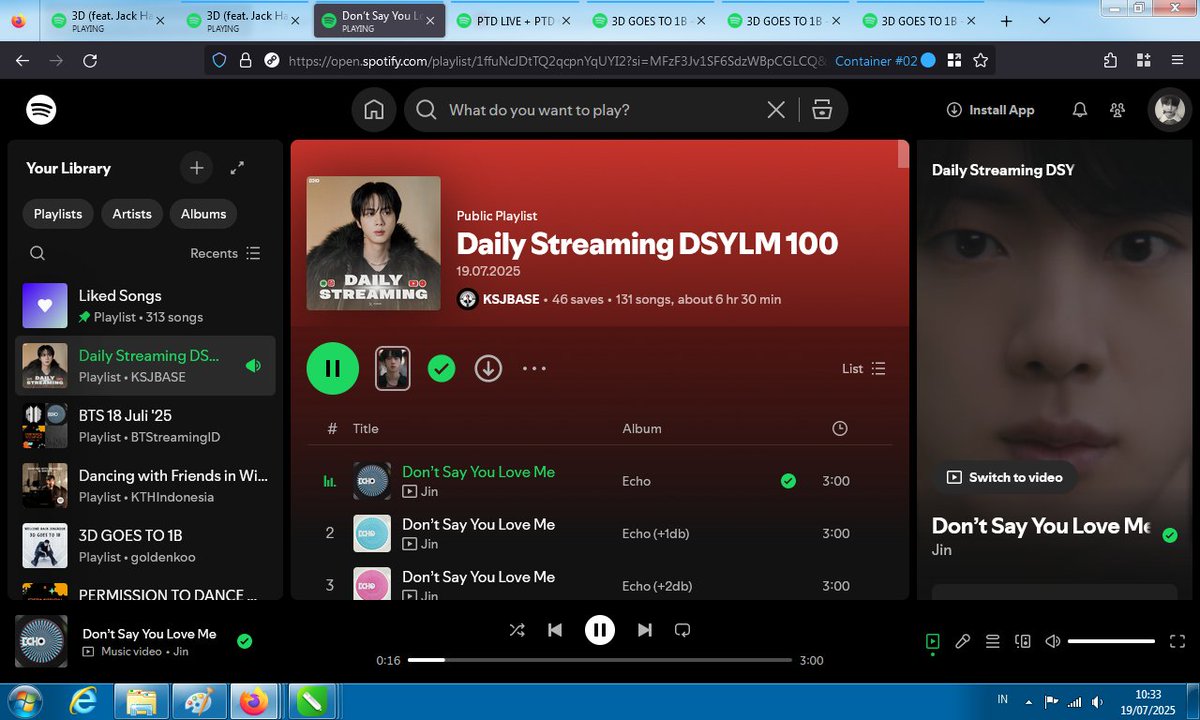Viewport: 1200px width, 720px height.
Task: Open the KSJBASE profile link
Action: click(x=509, y=299)
